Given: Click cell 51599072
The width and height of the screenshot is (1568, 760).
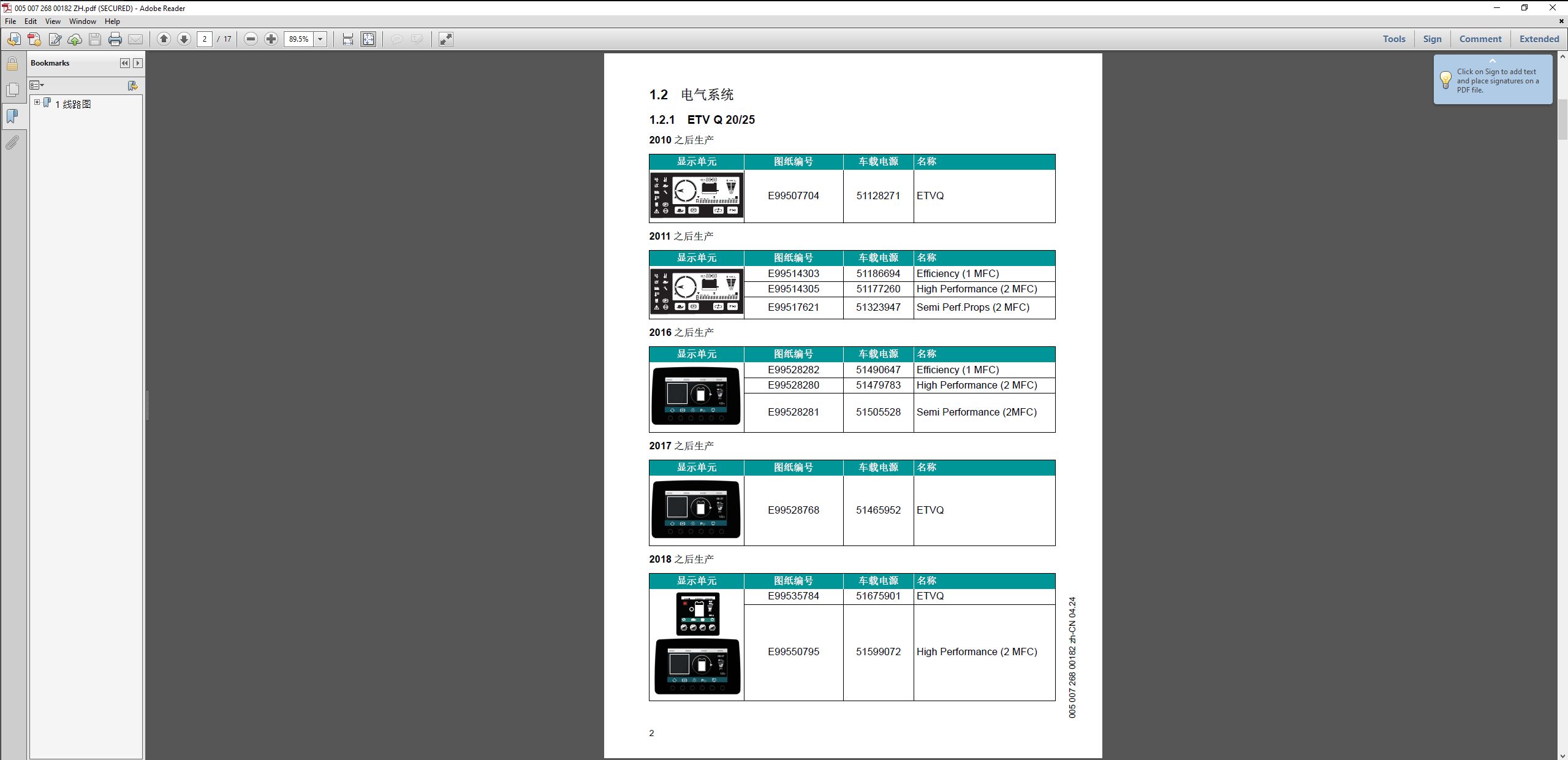Looking at the screenshot, I should tap(878, 652).
